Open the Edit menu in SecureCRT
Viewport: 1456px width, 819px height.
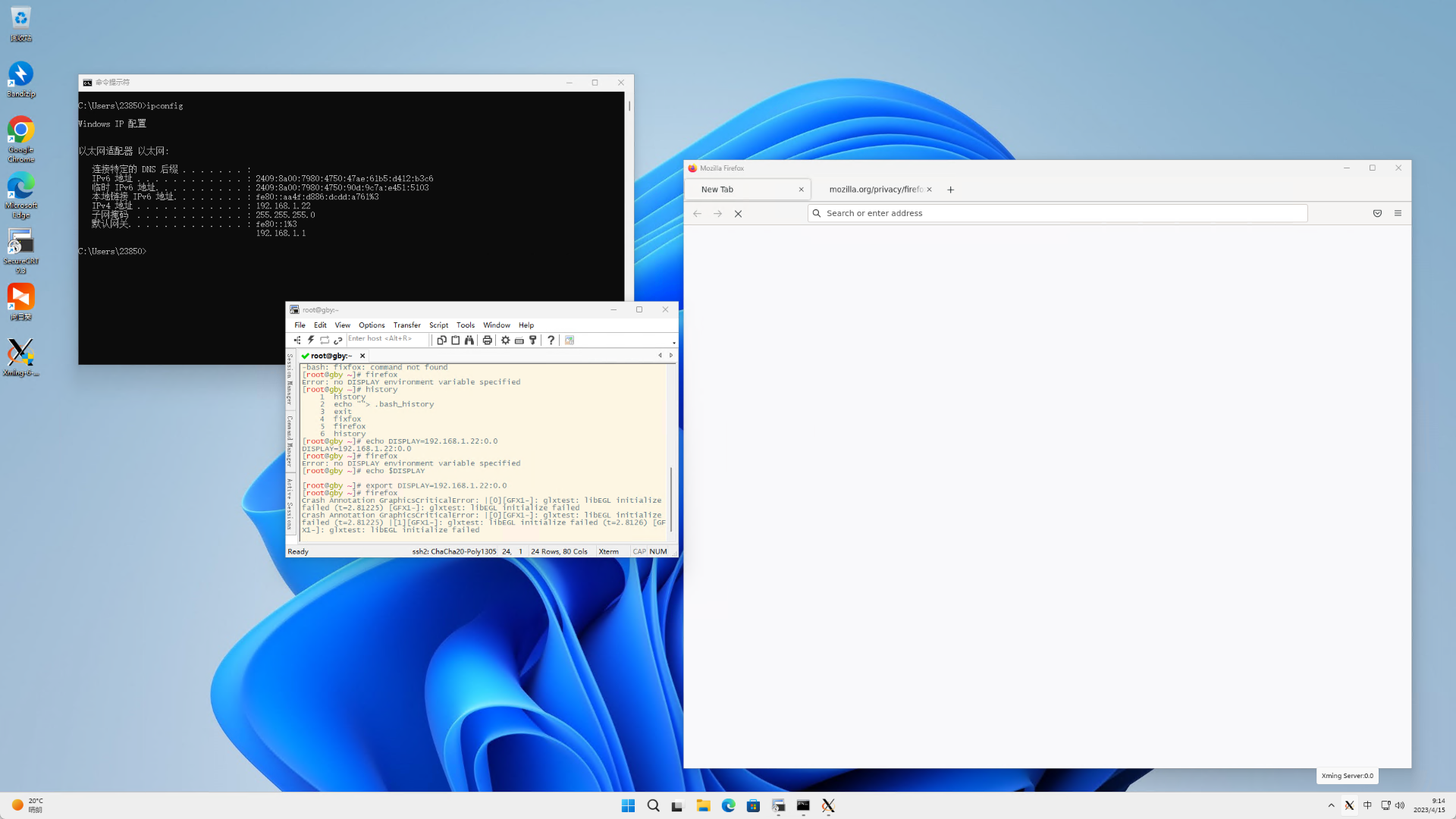pyautogui.click(x=320, y=325)
